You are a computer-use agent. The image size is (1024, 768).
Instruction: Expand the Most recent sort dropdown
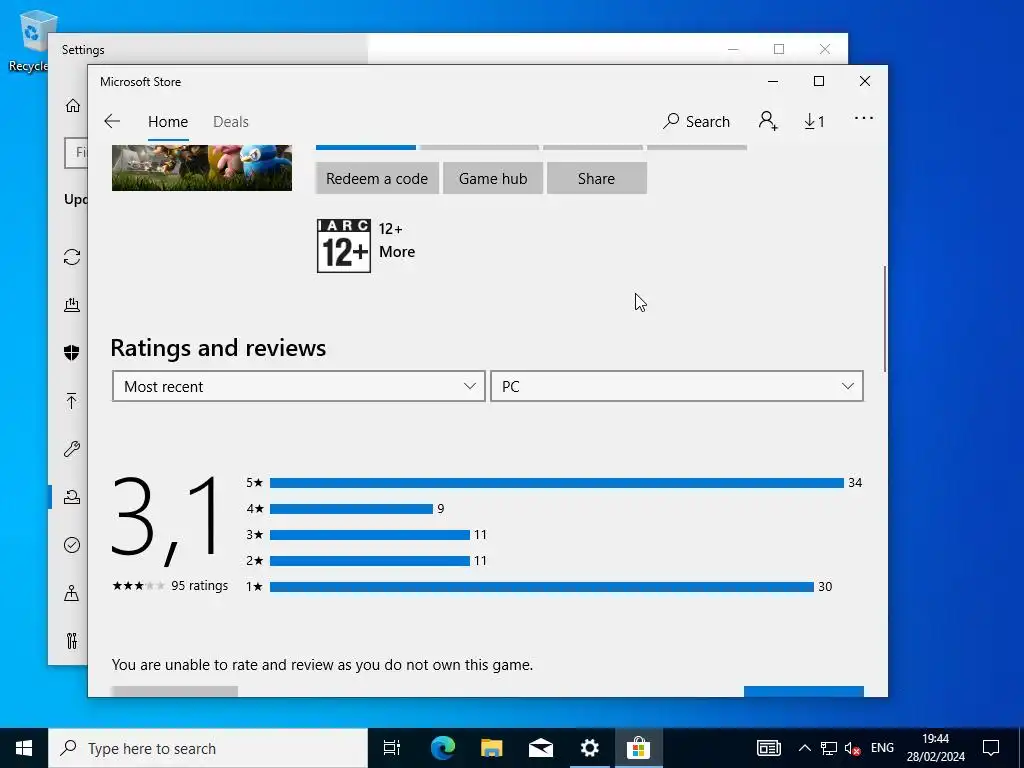tap(298, 386)
